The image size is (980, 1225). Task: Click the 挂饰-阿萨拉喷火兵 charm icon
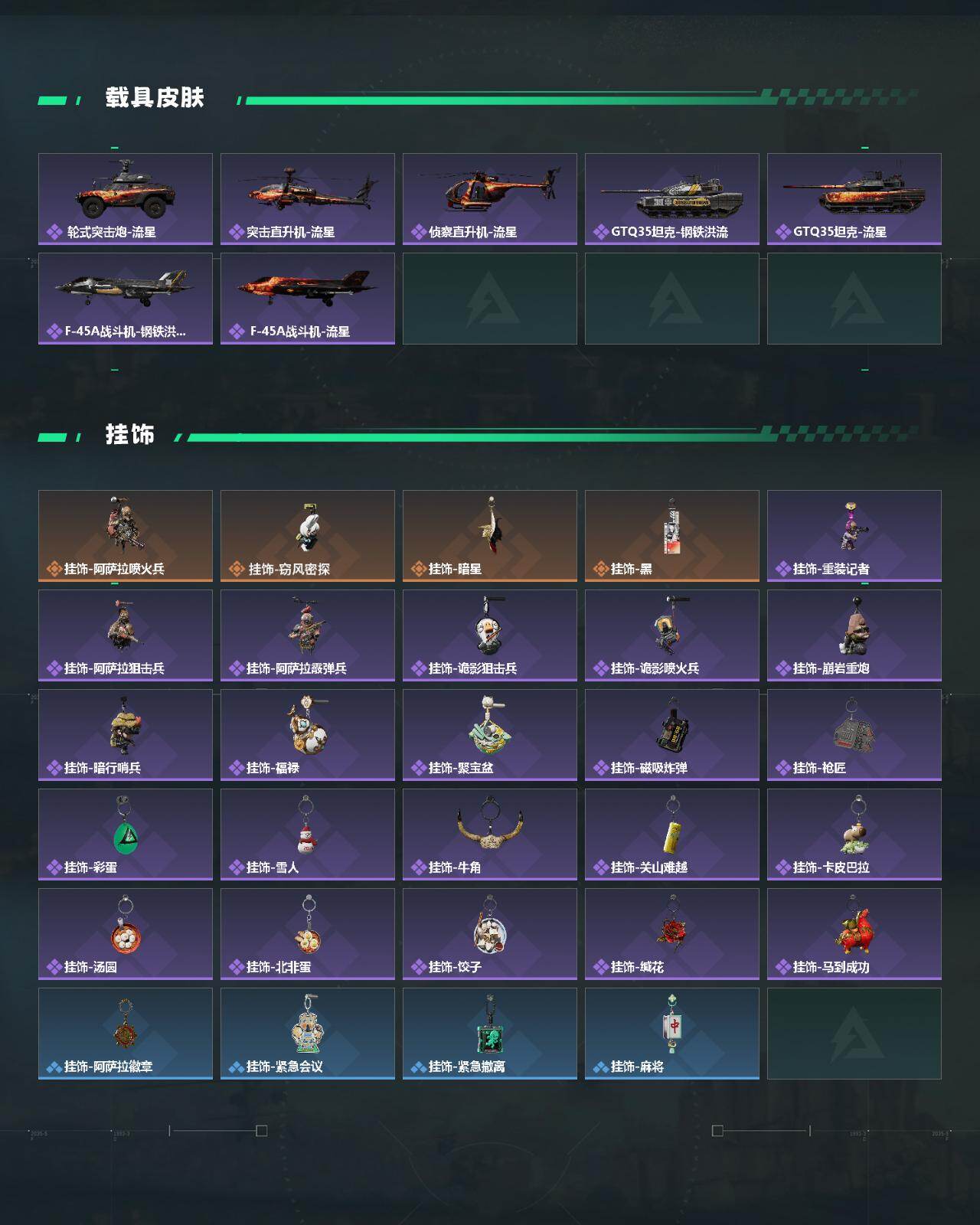coord(126,536)
